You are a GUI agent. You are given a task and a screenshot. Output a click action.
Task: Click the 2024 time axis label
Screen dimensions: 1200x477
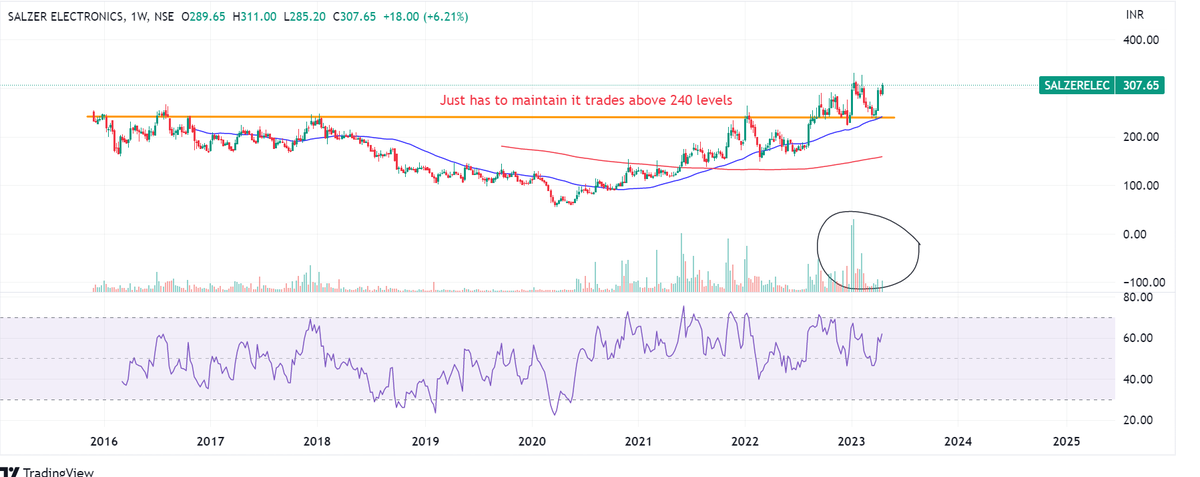tap(958, 441)
